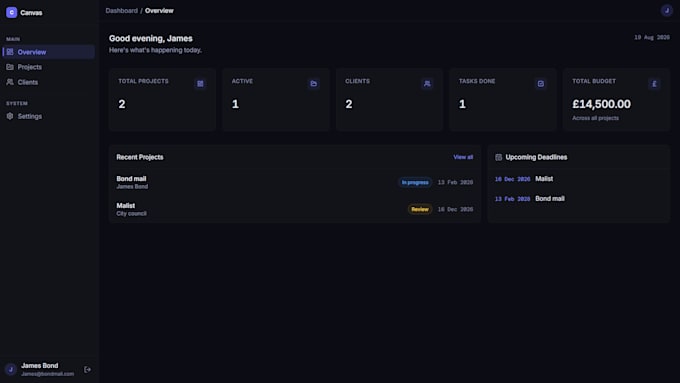Screen dimensions: 680x383
Task: Click the Active card folder icon
Action: pyautogui.click(x=314, y=84)
